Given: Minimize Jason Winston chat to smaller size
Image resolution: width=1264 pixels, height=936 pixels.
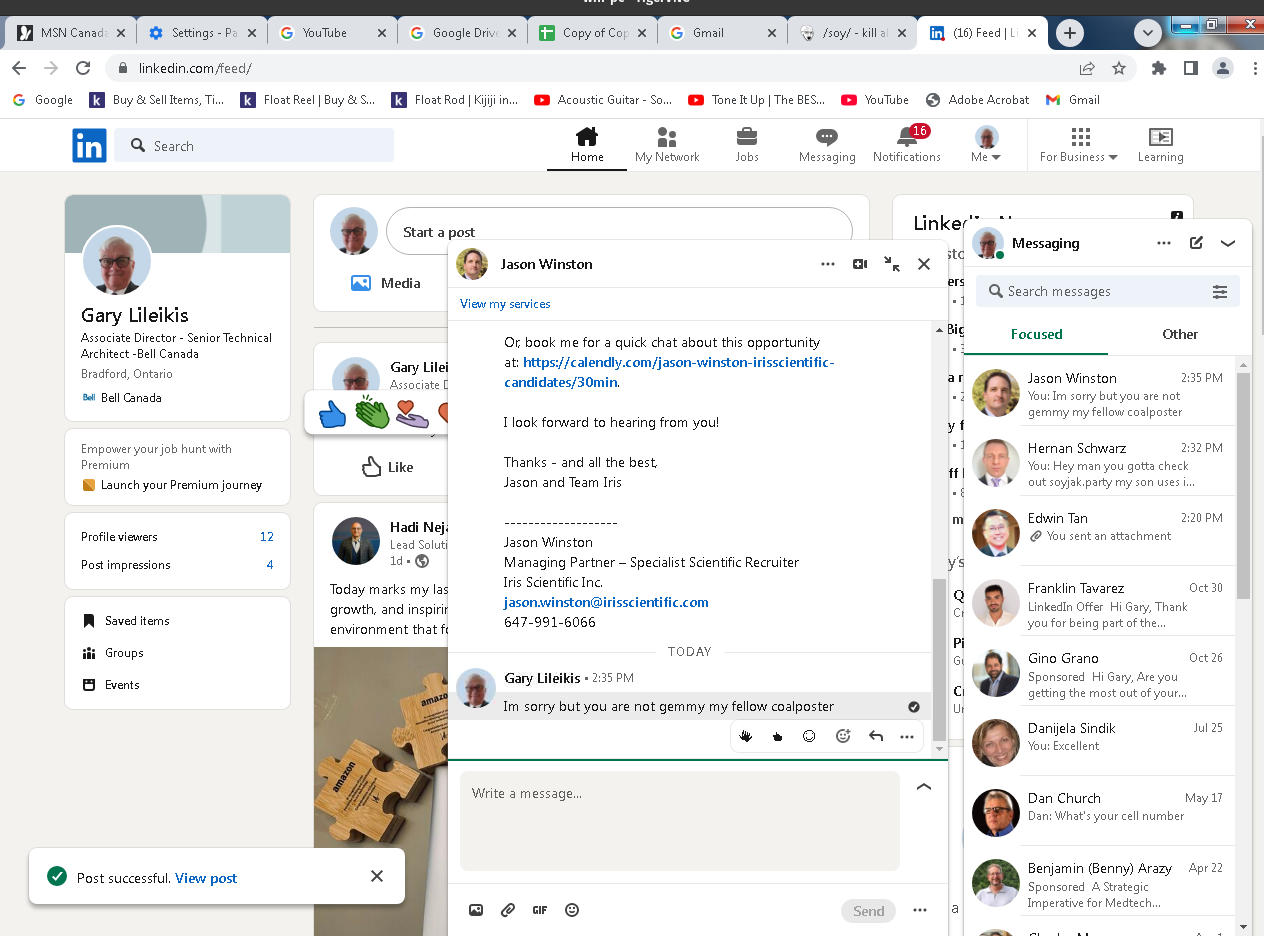Looking at the screenshot, I should point(892,264).
